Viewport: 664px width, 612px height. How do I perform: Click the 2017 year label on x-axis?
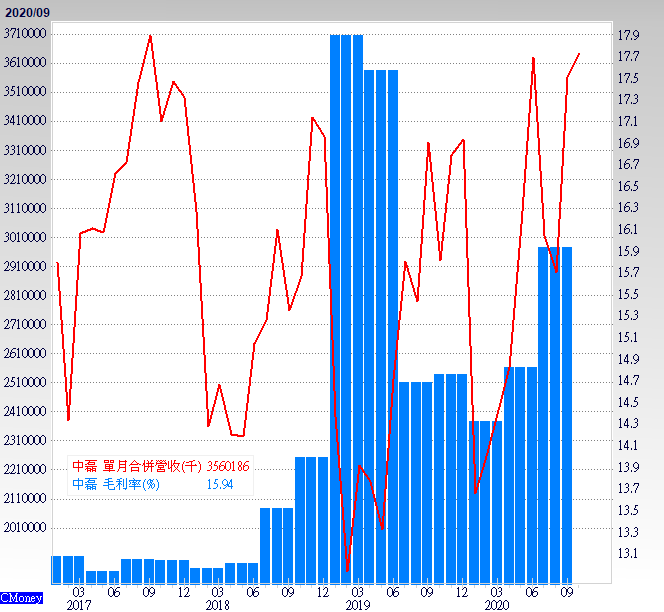click(79, 606)
